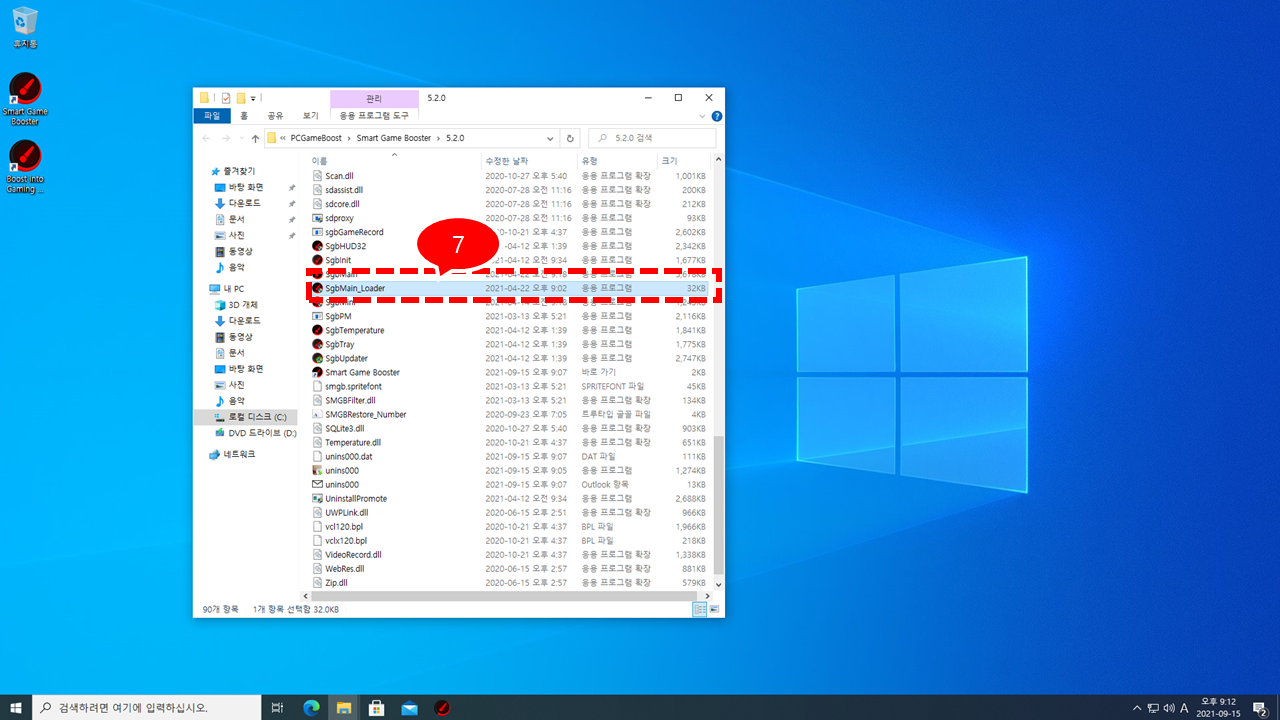Open the 응용 프로그램 도구 tab

coord(374,116)
